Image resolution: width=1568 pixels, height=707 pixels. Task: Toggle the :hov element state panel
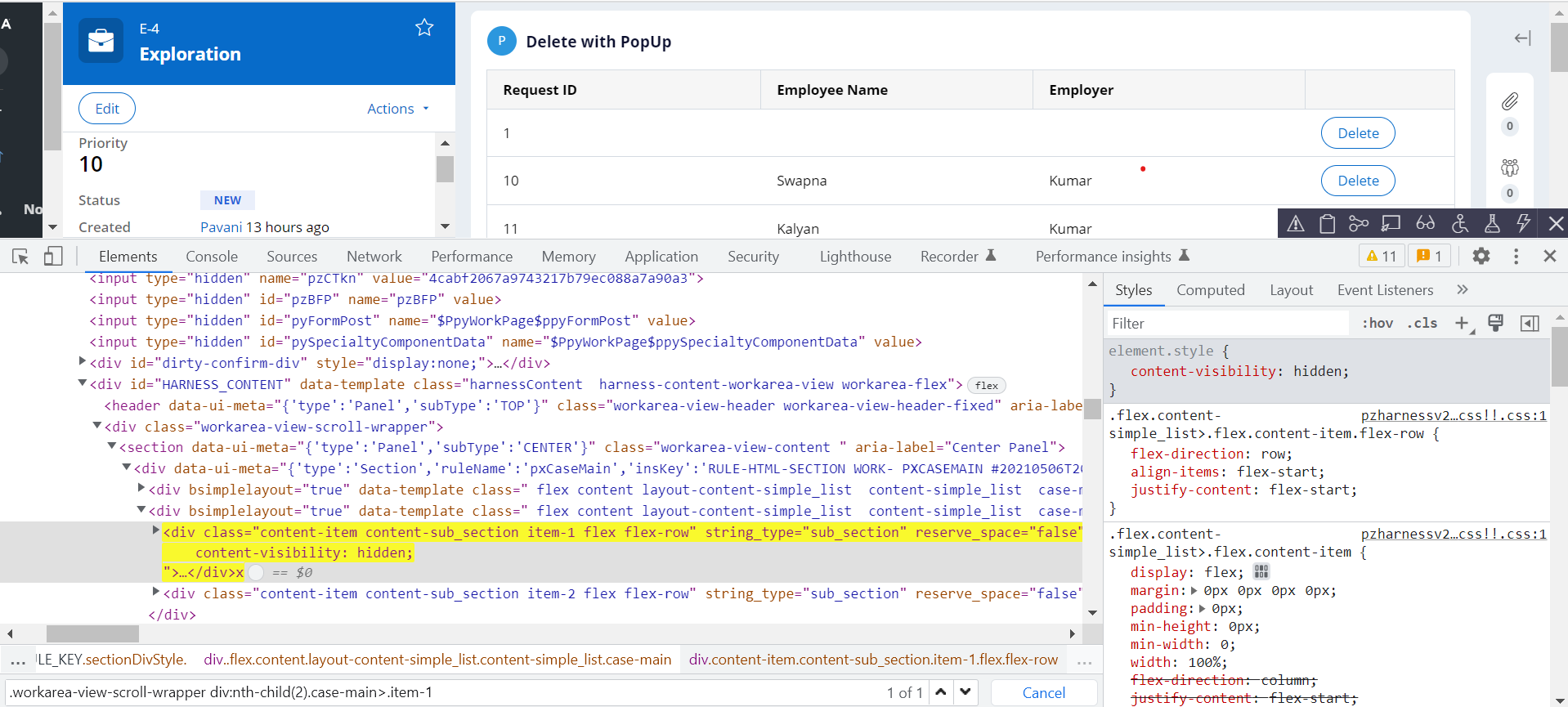(1378, 324)
